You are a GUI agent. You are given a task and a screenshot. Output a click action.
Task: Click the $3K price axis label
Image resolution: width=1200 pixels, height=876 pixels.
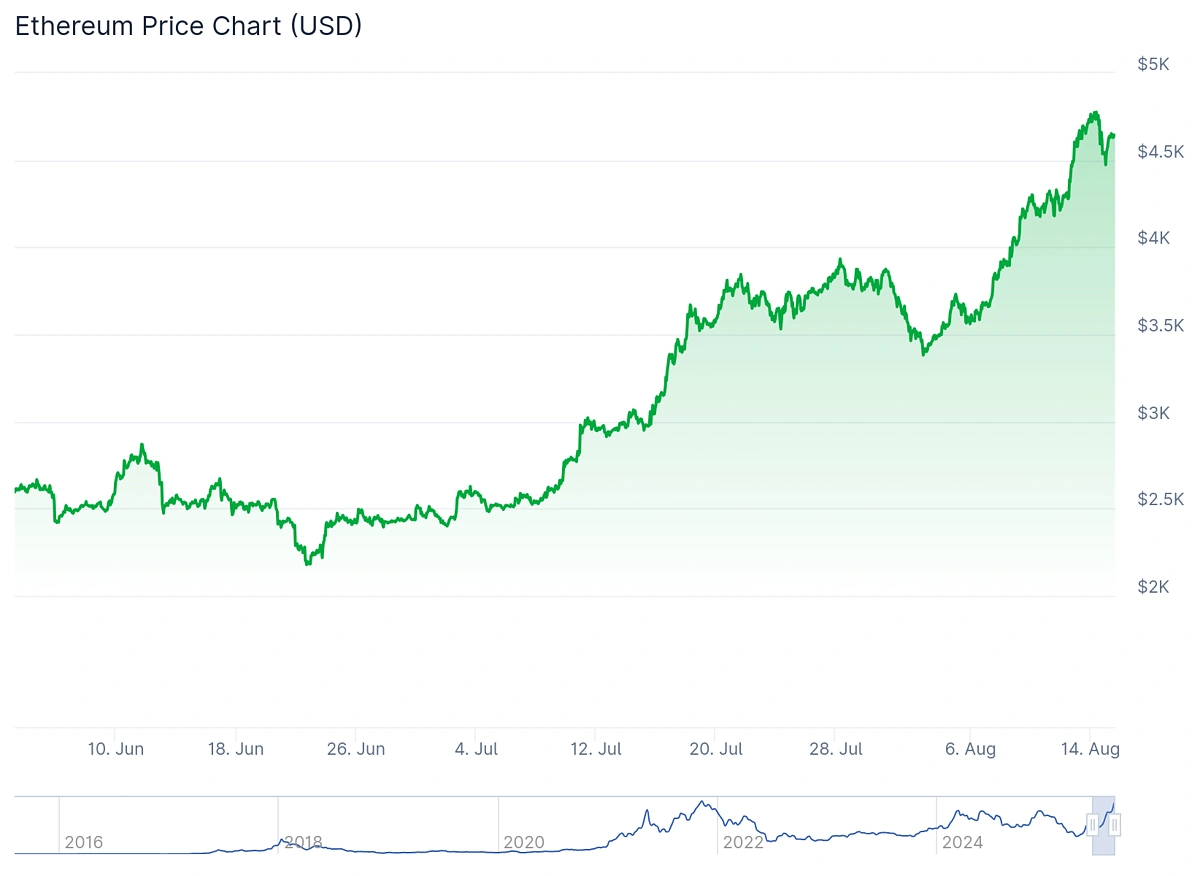pyautogui.click(x=1153, y=413)
